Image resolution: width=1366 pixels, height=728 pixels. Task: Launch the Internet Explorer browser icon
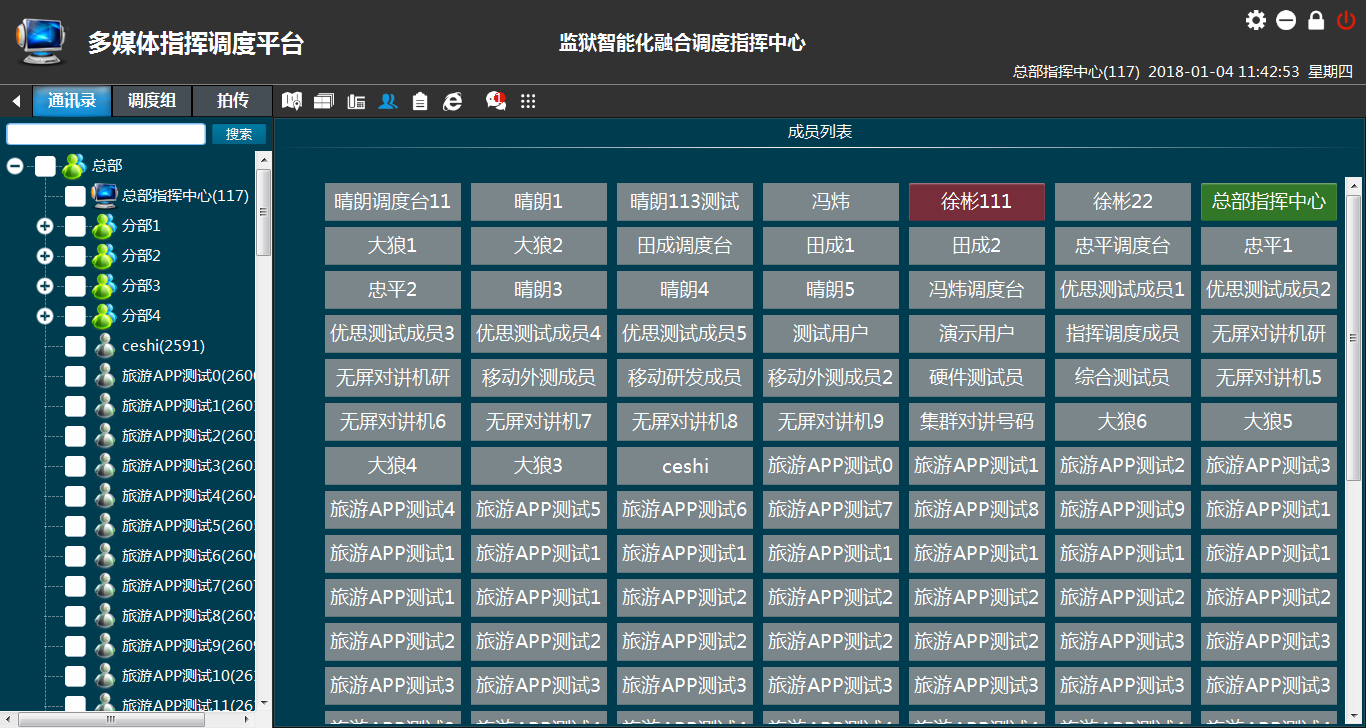453,101
